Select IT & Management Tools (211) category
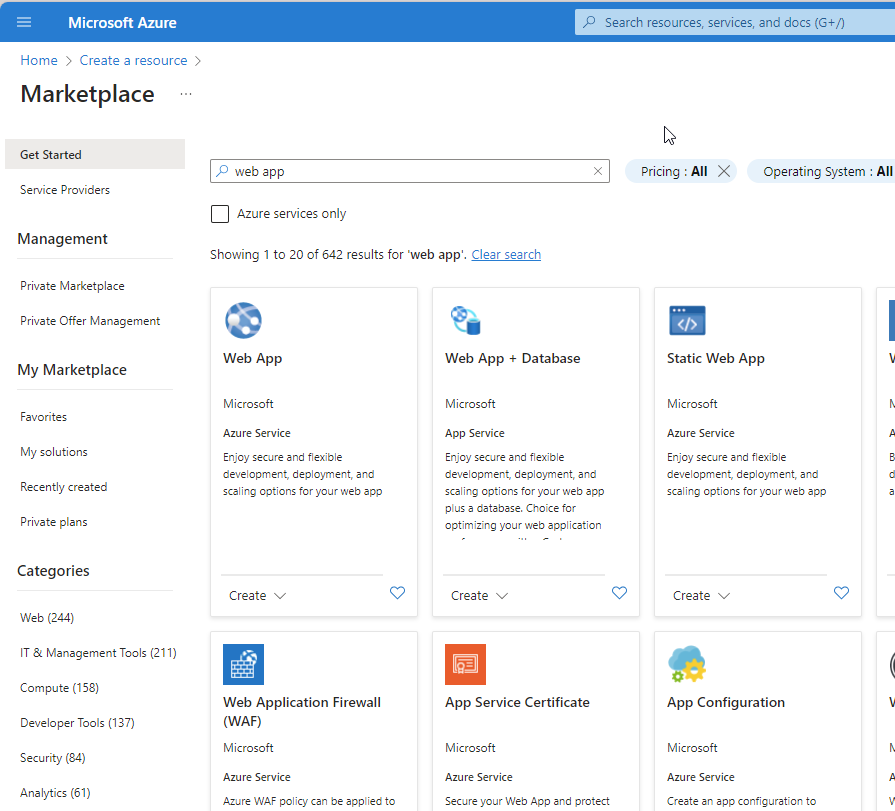The height and width of the screenshot is (811, 895). pyautogui.click(x=98, y=652)
